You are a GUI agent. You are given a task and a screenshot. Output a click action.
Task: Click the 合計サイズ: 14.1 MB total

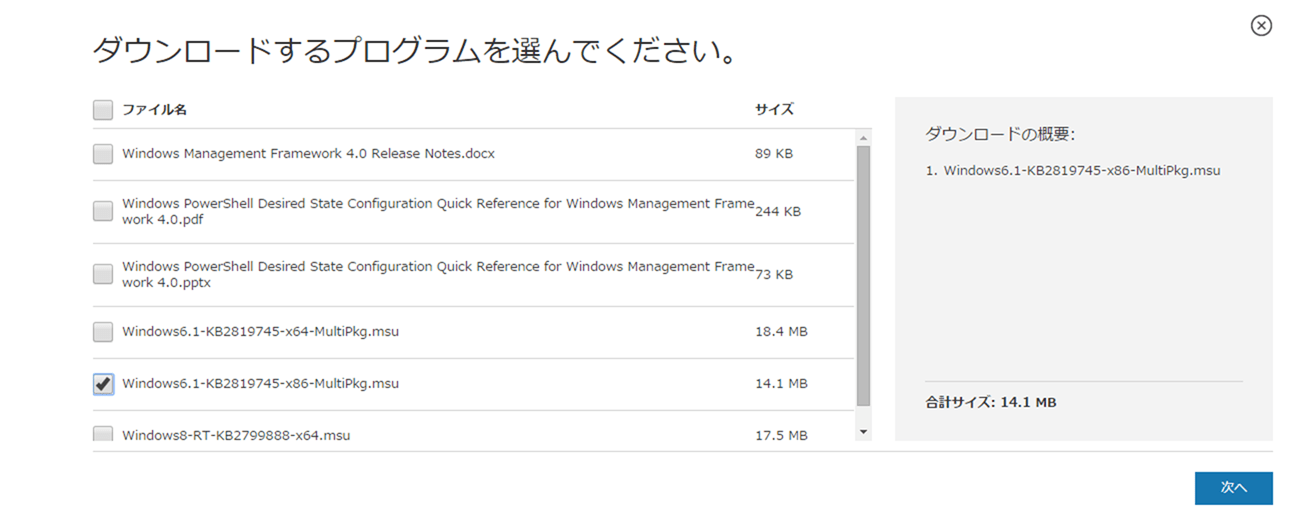(x=991, y=403)
